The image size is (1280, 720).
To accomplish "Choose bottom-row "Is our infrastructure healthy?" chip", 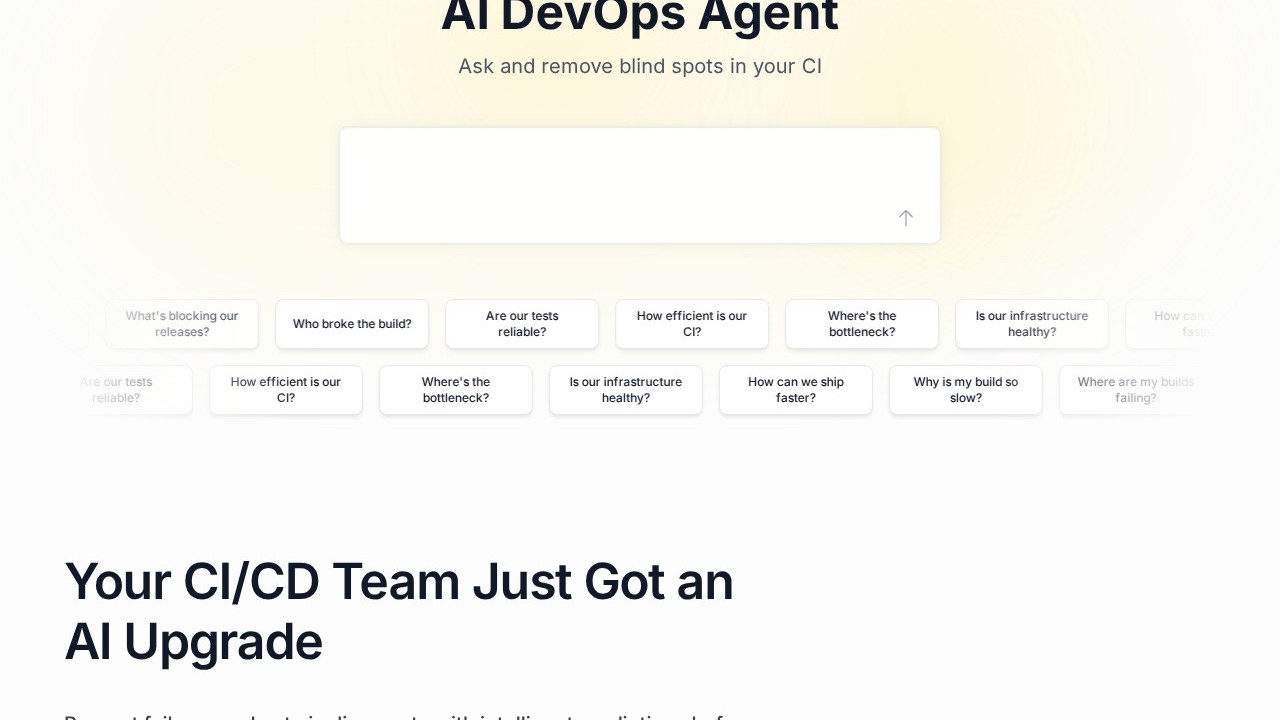I will tap(626, 390).
